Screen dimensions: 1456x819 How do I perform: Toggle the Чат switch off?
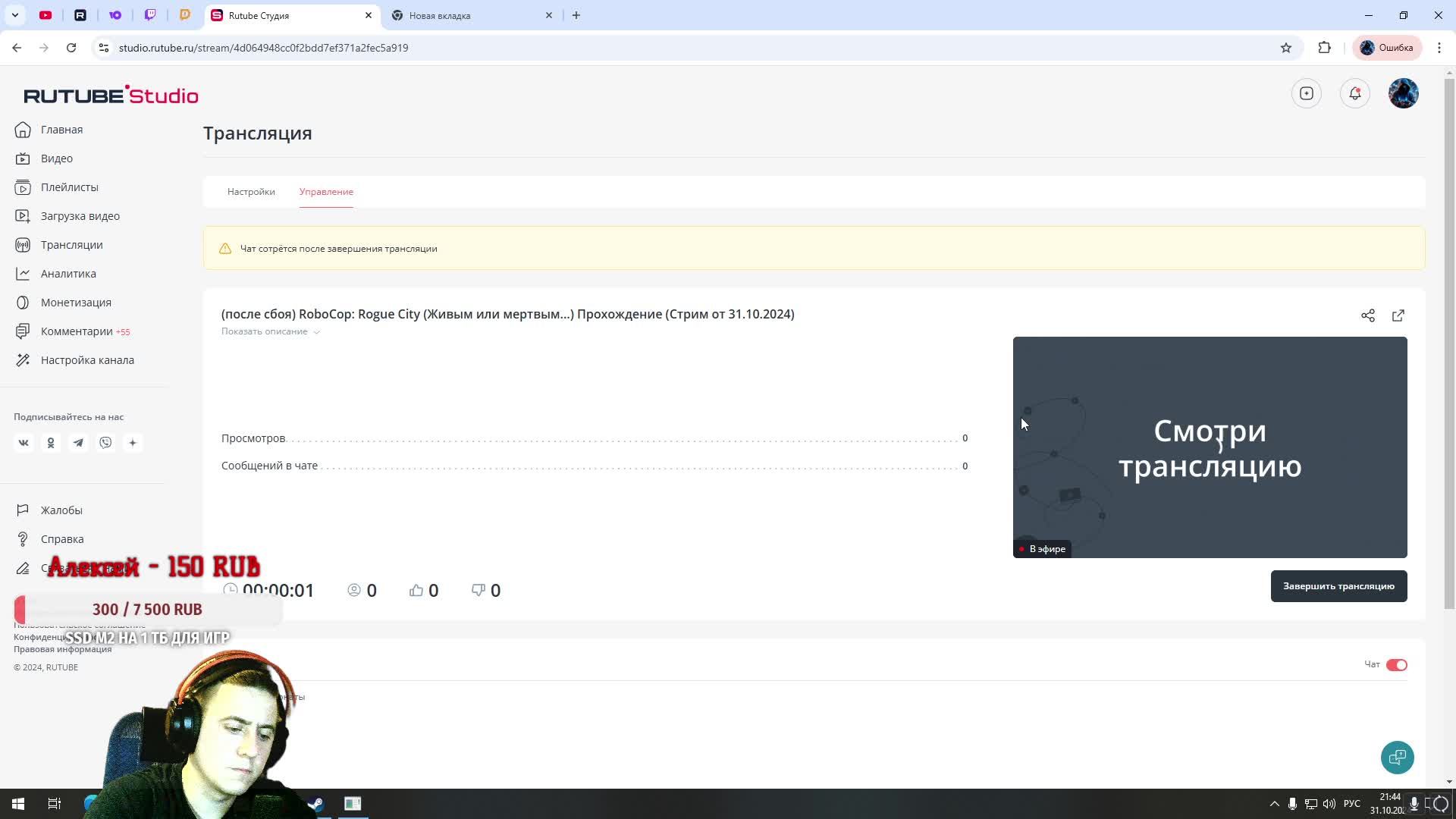point(1396,665)
